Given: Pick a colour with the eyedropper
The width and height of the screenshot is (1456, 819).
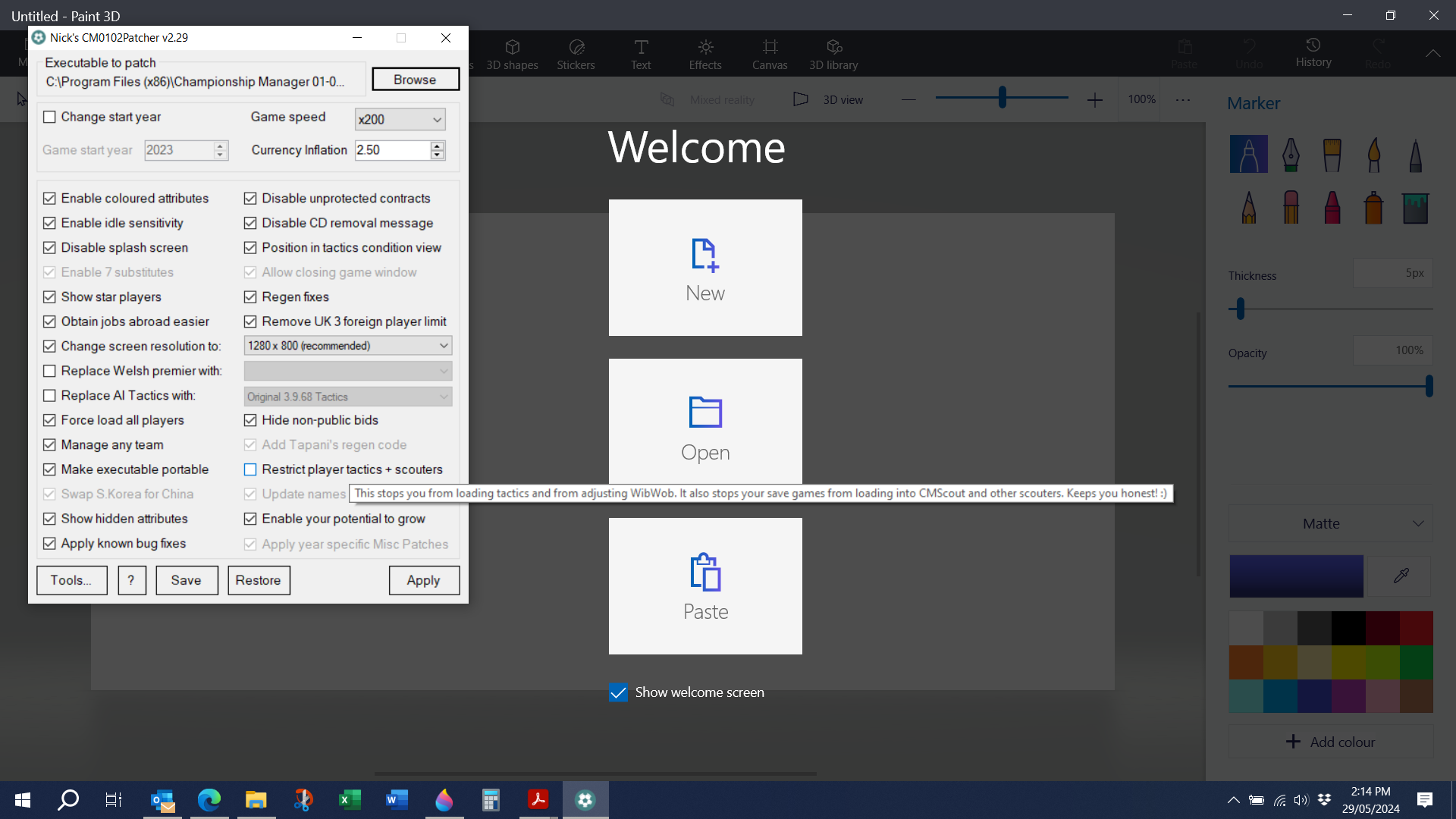Looking at the screenshot, I should (x=1401, y=576).
